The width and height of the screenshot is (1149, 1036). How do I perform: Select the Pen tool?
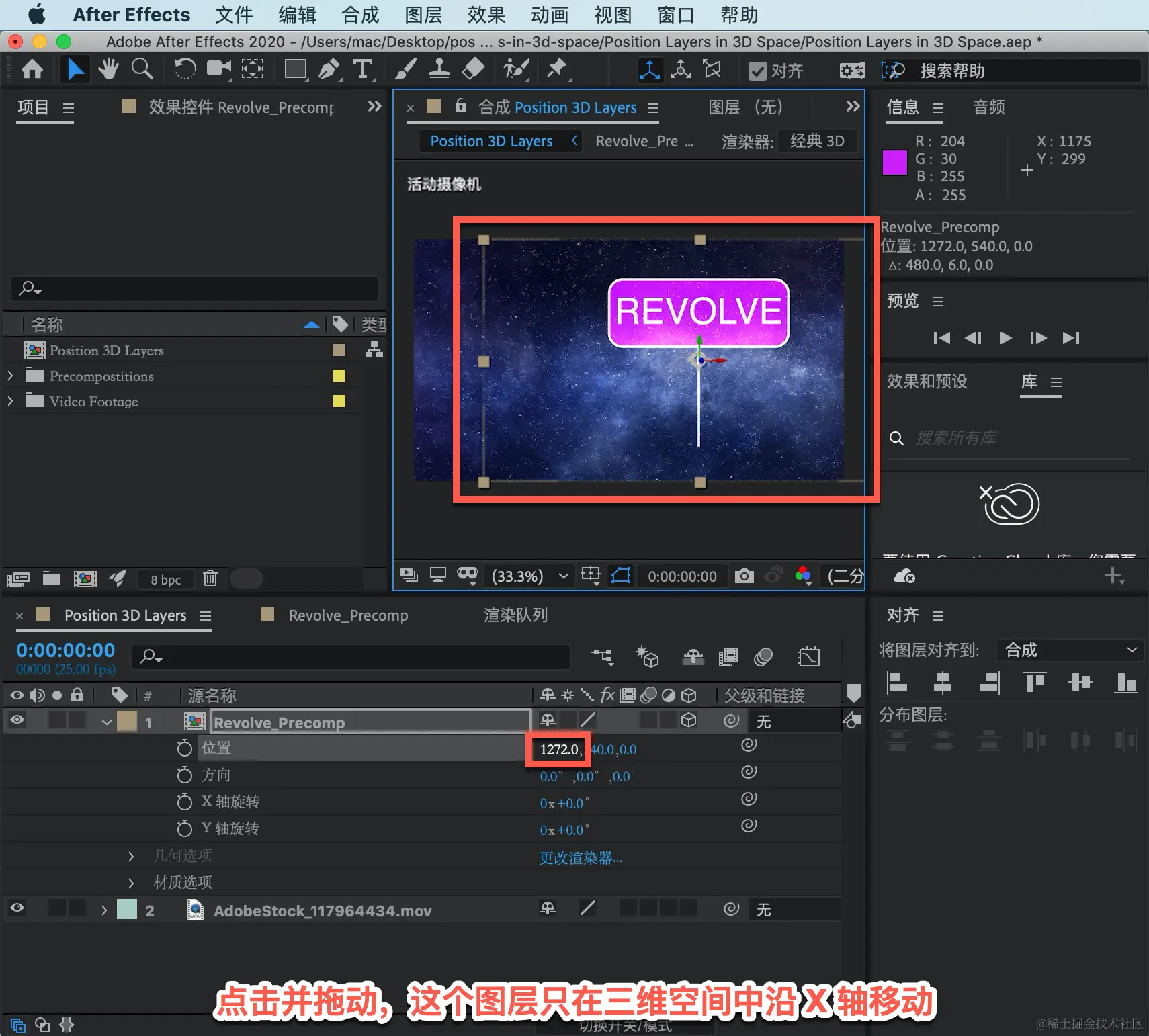click(x=329, y=69)
